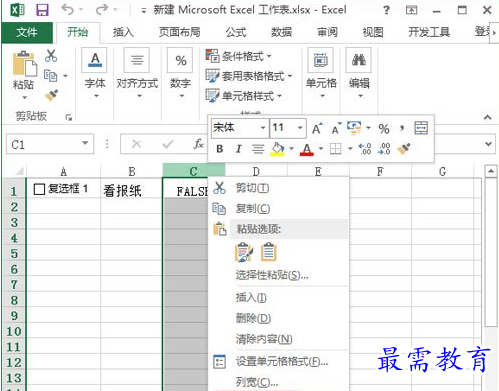Screen dimensions: 499x391
Task: Check the 复选框 1 checkbox
Action: pyautogui.click(x=39, y=189)
